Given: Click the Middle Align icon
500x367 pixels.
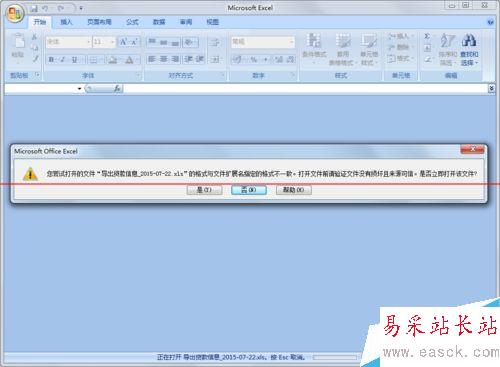Looking at the screenshot, I should [163, 42].
